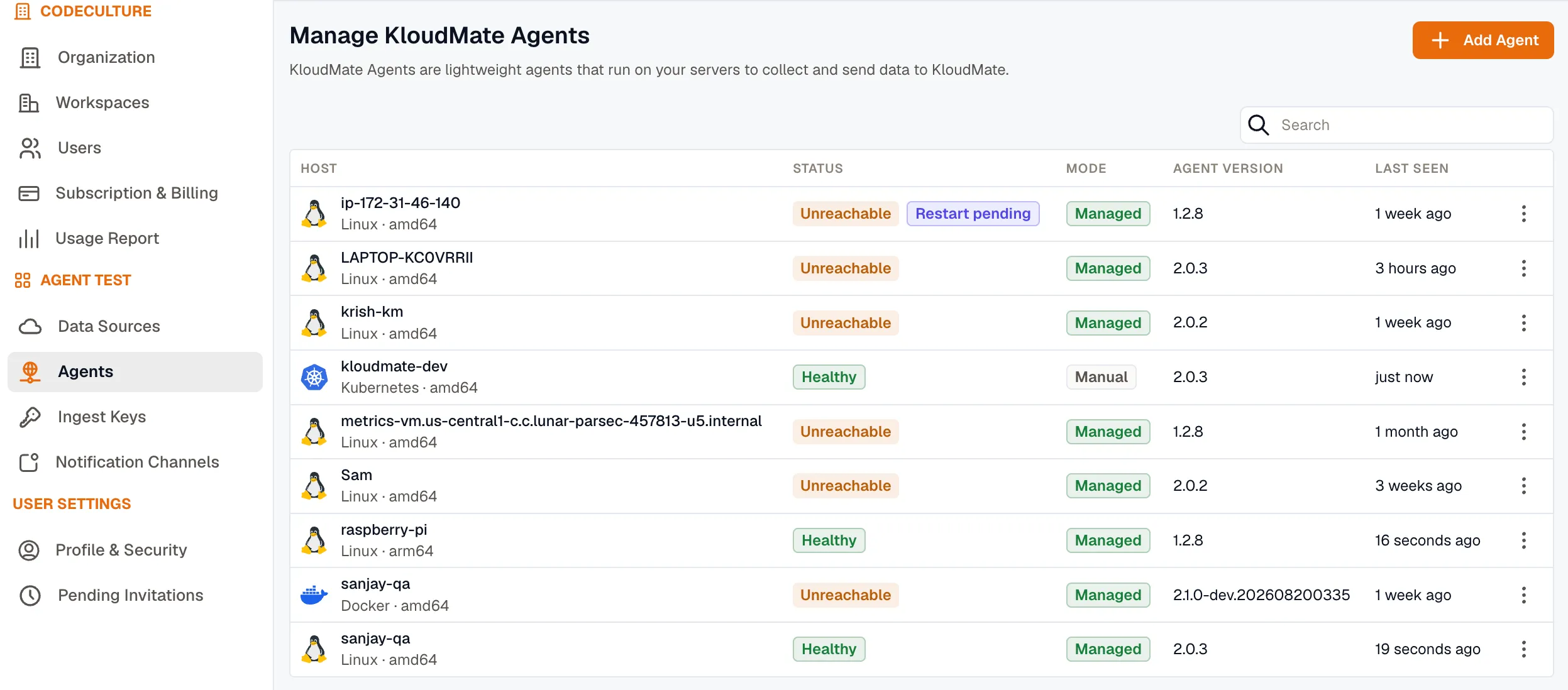Click the AGENT VERSION column header
This screenshot has width=1568, height=690.
click(1228, 168)
